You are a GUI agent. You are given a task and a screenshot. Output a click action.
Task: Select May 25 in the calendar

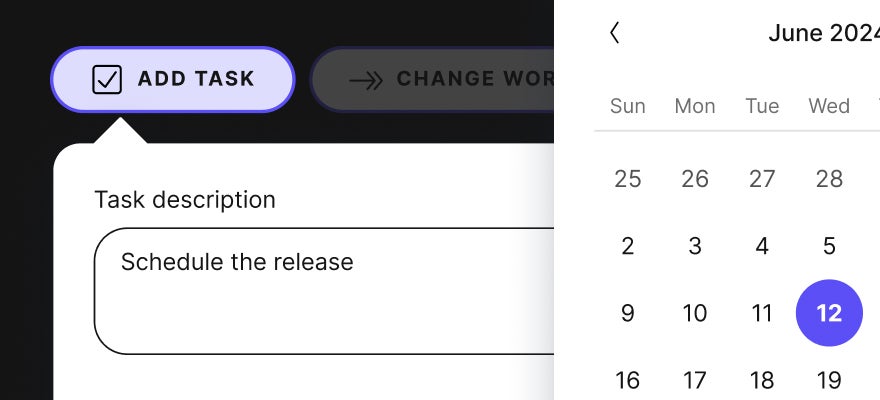click(627, 179)
